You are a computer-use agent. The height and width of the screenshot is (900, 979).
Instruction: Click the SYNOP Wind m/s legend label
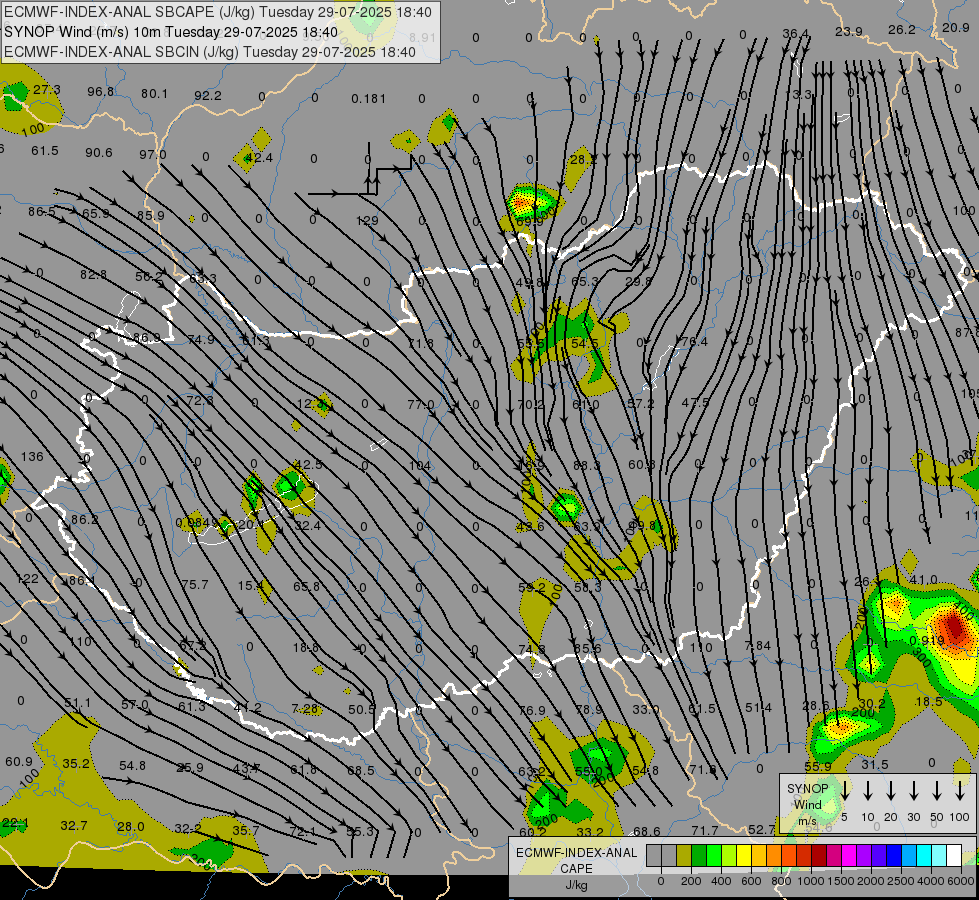pyautogui.click(x=807, y=804)
